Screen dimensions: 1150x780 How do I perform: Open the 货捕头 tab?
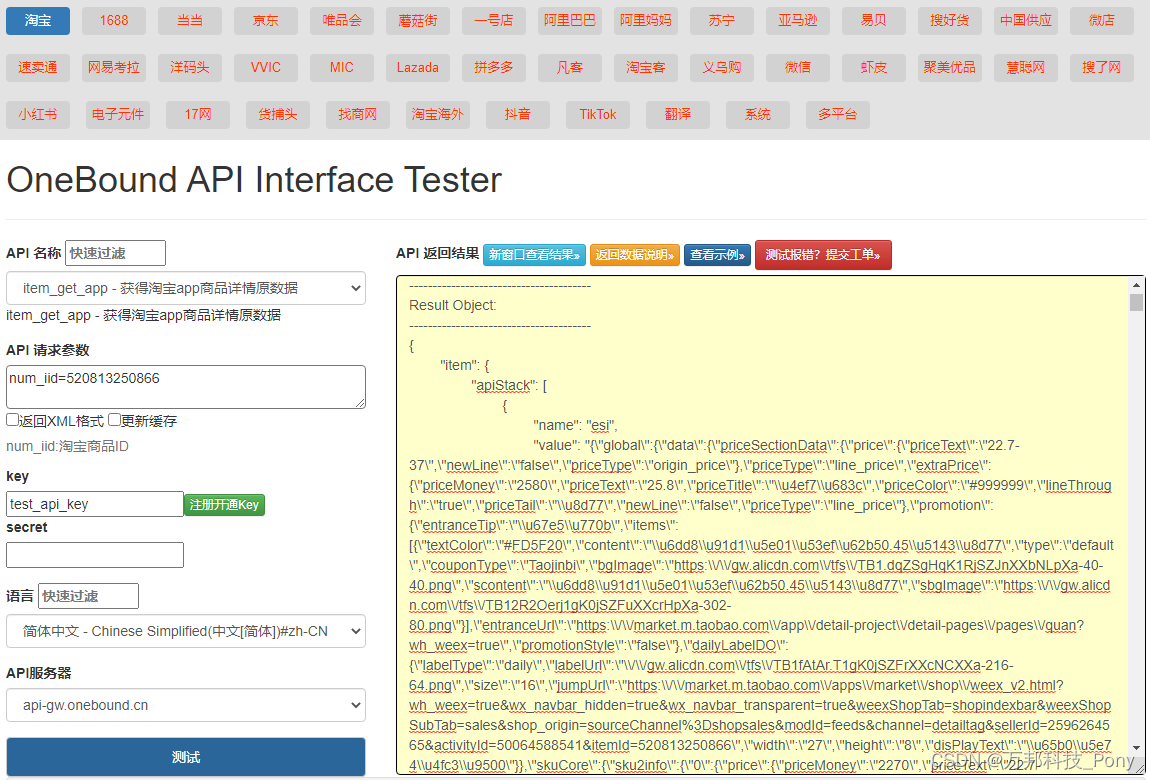(278, 114)
